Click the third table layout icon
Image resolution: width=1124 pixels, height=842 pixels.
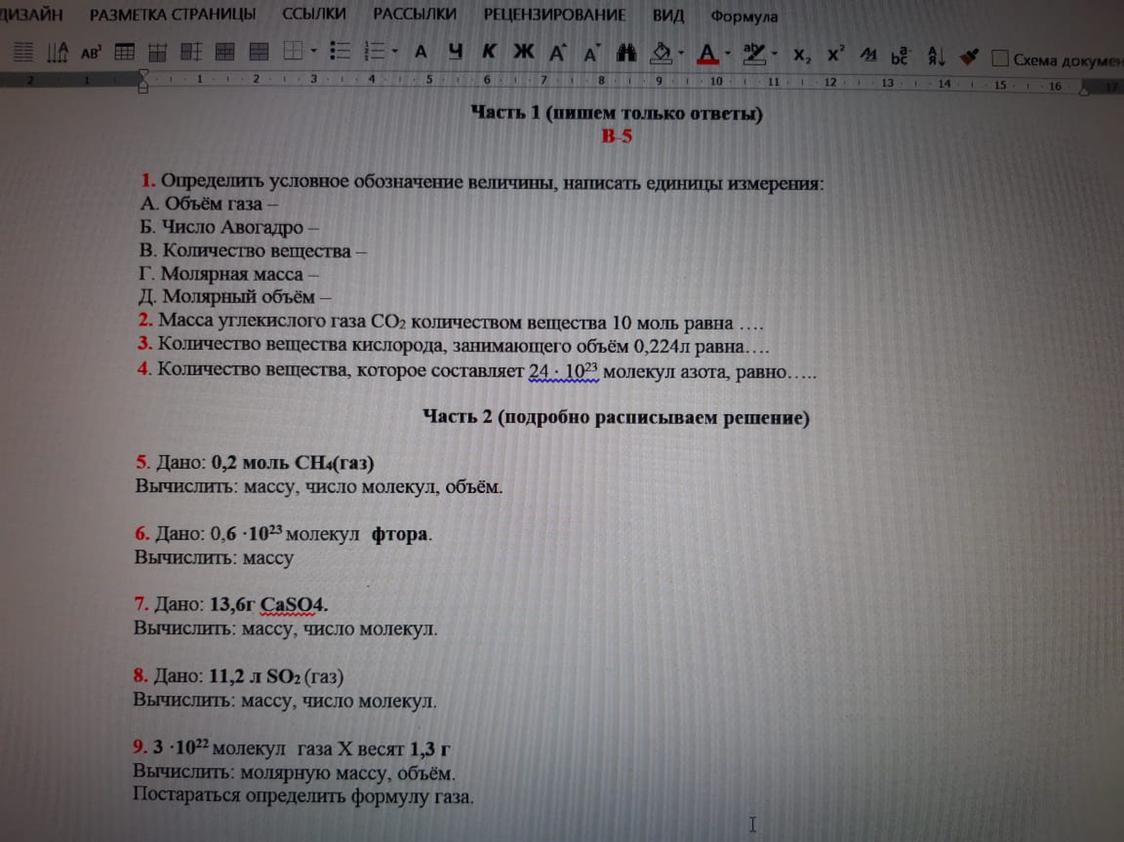191,52
